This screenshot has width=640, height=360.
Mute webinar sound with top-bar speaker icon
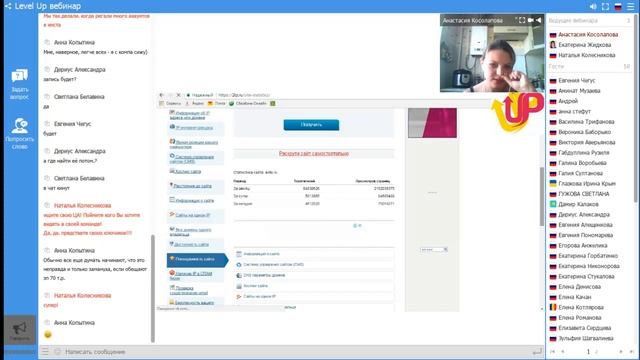click(593, 7)
